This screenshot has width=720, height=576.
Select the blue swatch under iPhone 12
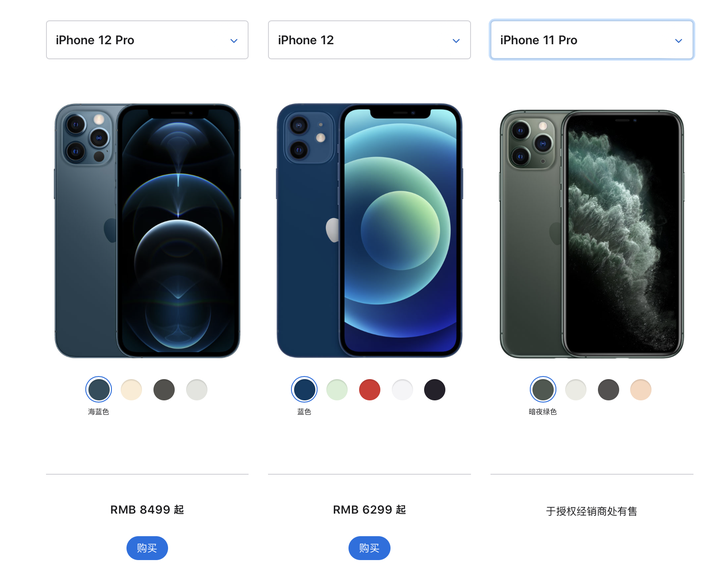coord(304,390)
